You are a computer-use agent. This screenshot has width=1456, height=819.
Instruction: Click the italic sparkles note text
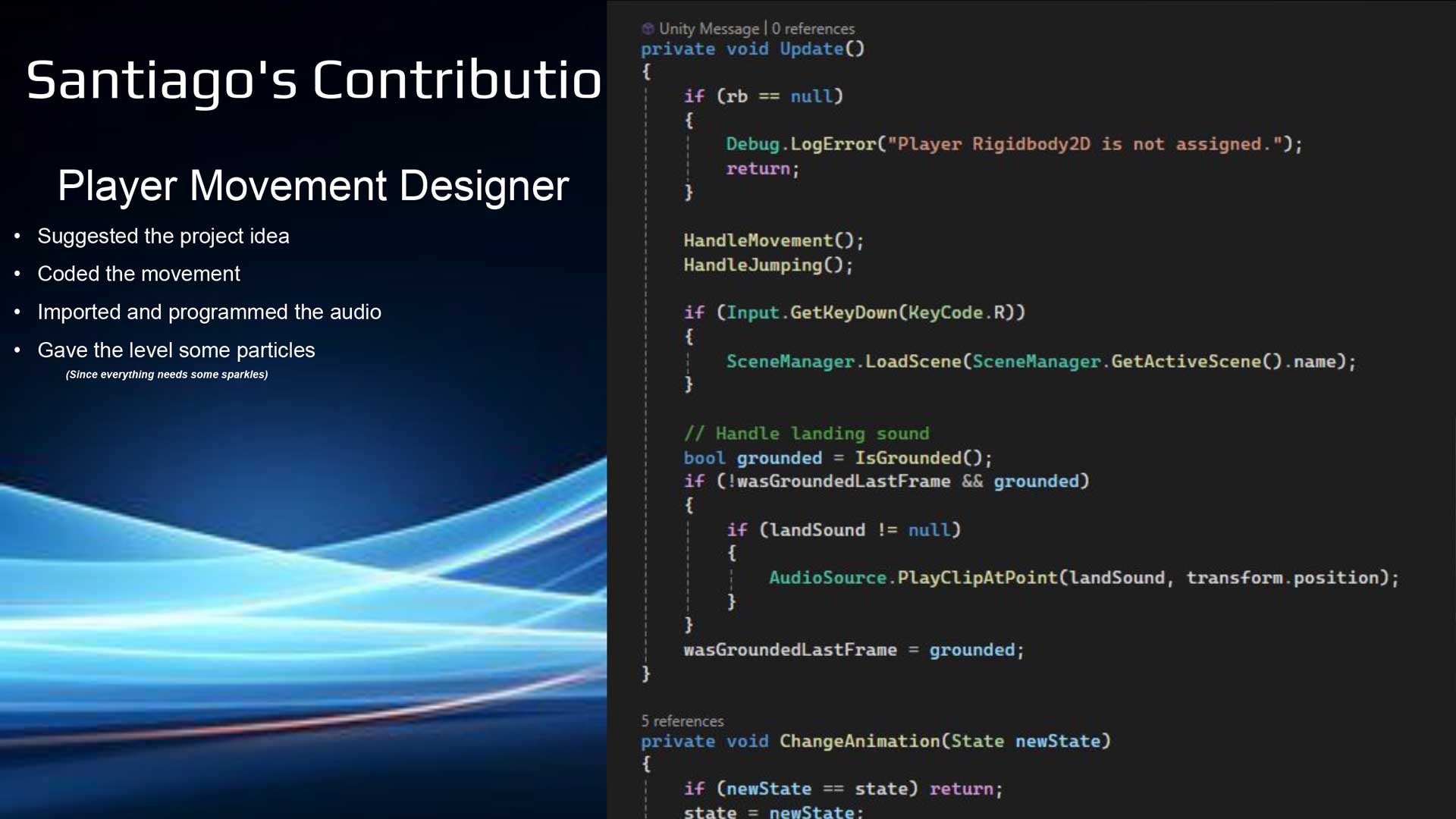167,375
